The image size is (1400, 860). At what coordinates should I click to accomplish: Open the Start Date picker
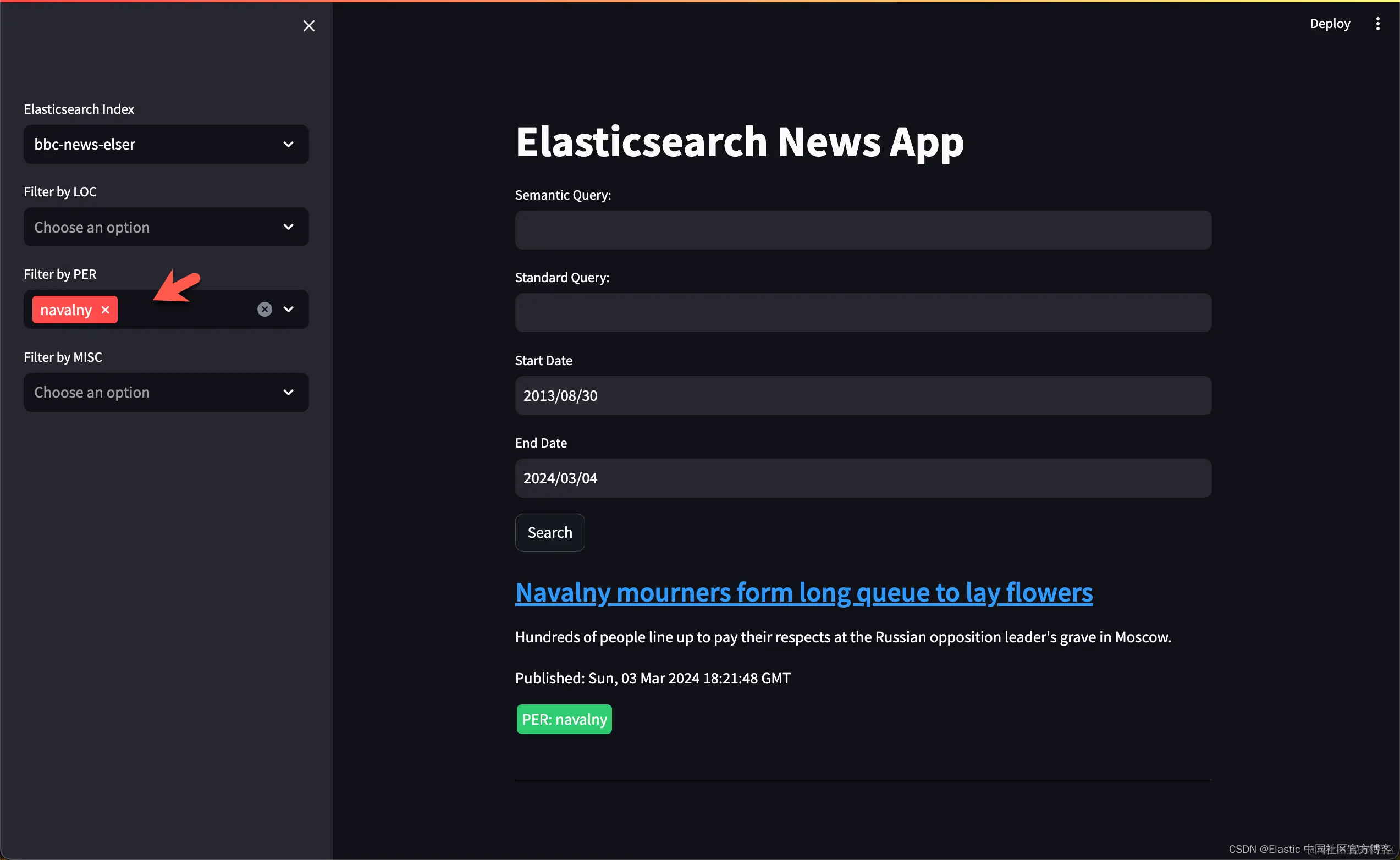click(x=863, y=395)
